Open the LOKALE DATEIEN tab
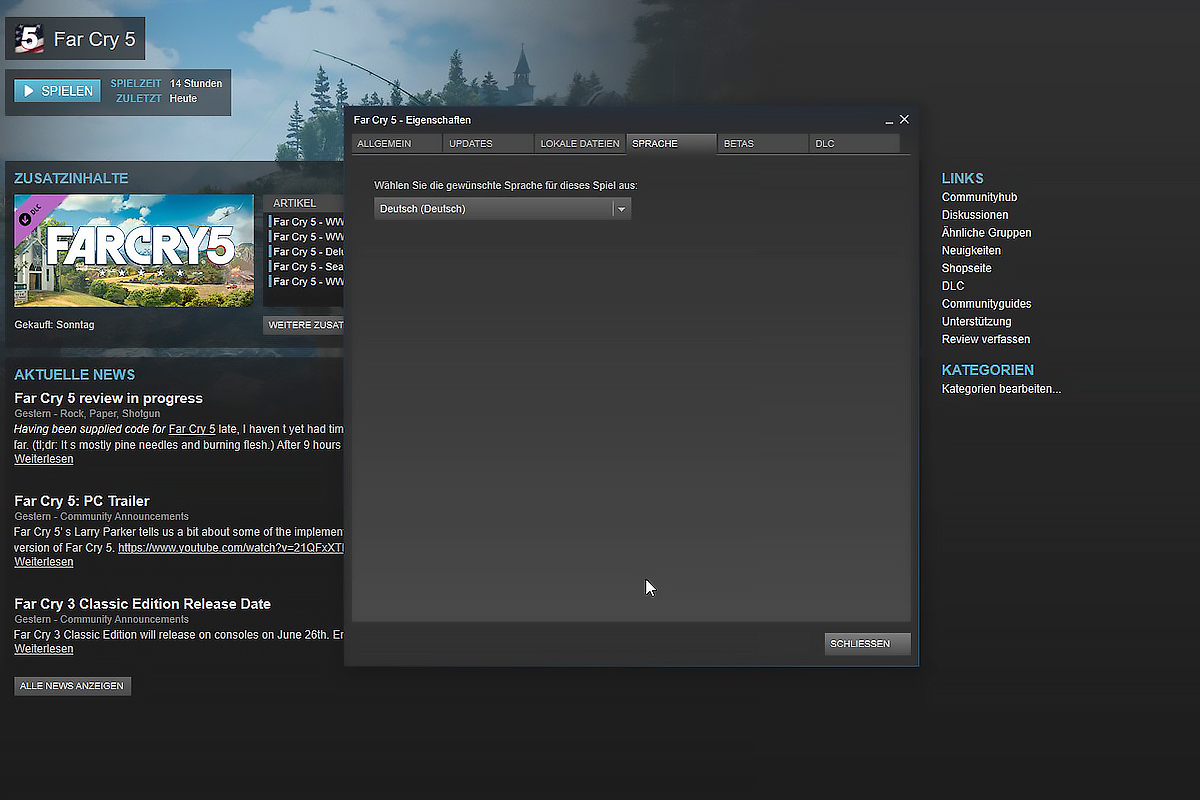This screenshot has height=800, width=1200. (580, 144)
